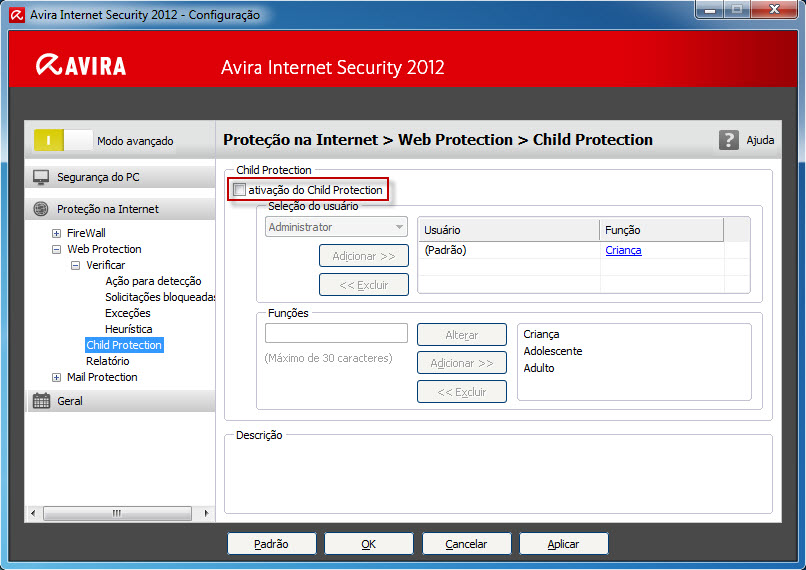The image size is (806, 570).
Task: Select Web Protection in the tree
Action: (104, 249)
